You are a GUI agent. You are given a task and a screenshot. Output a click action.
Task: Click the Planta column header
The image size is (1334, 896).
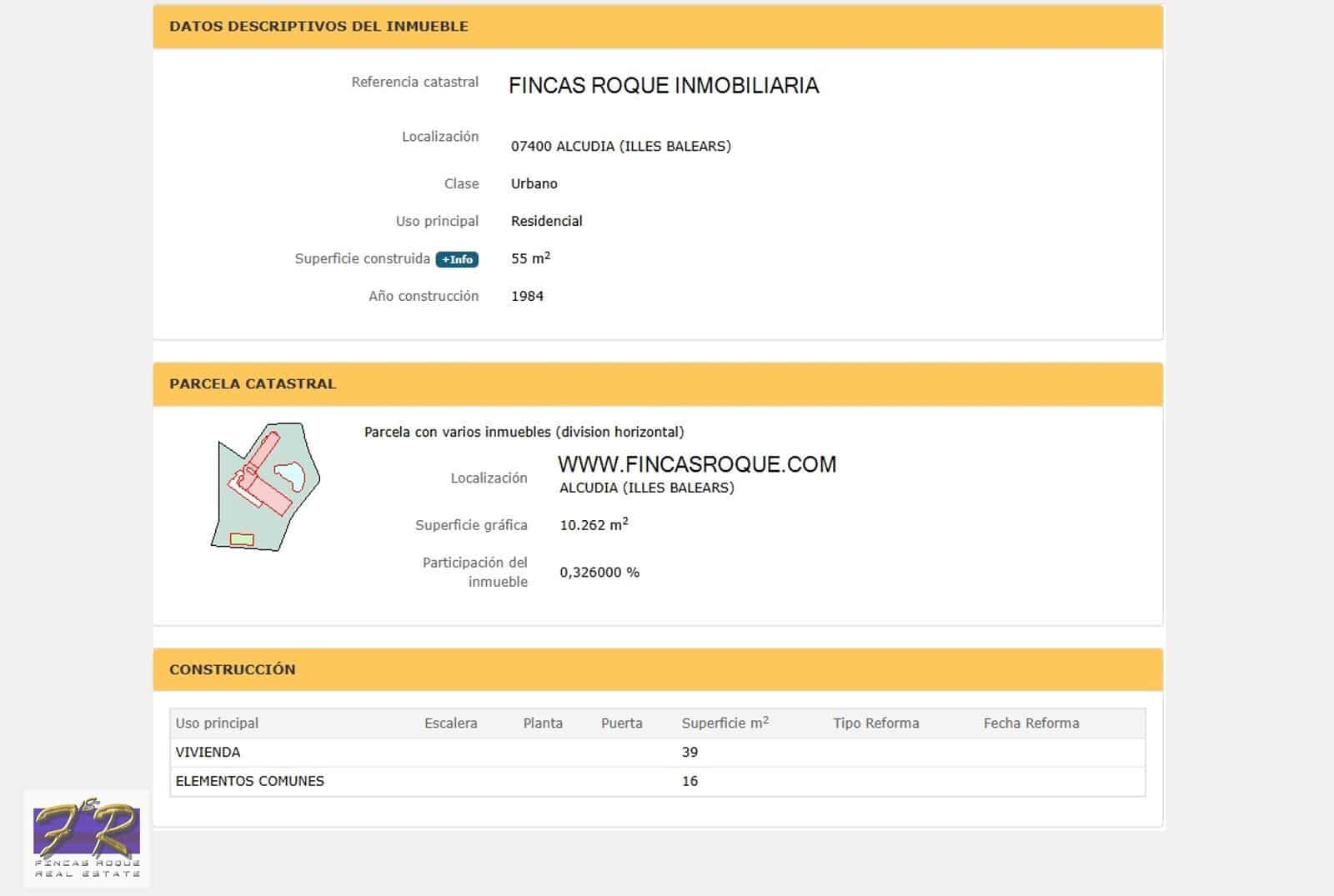pyautogui.click(x=544, y=723)
